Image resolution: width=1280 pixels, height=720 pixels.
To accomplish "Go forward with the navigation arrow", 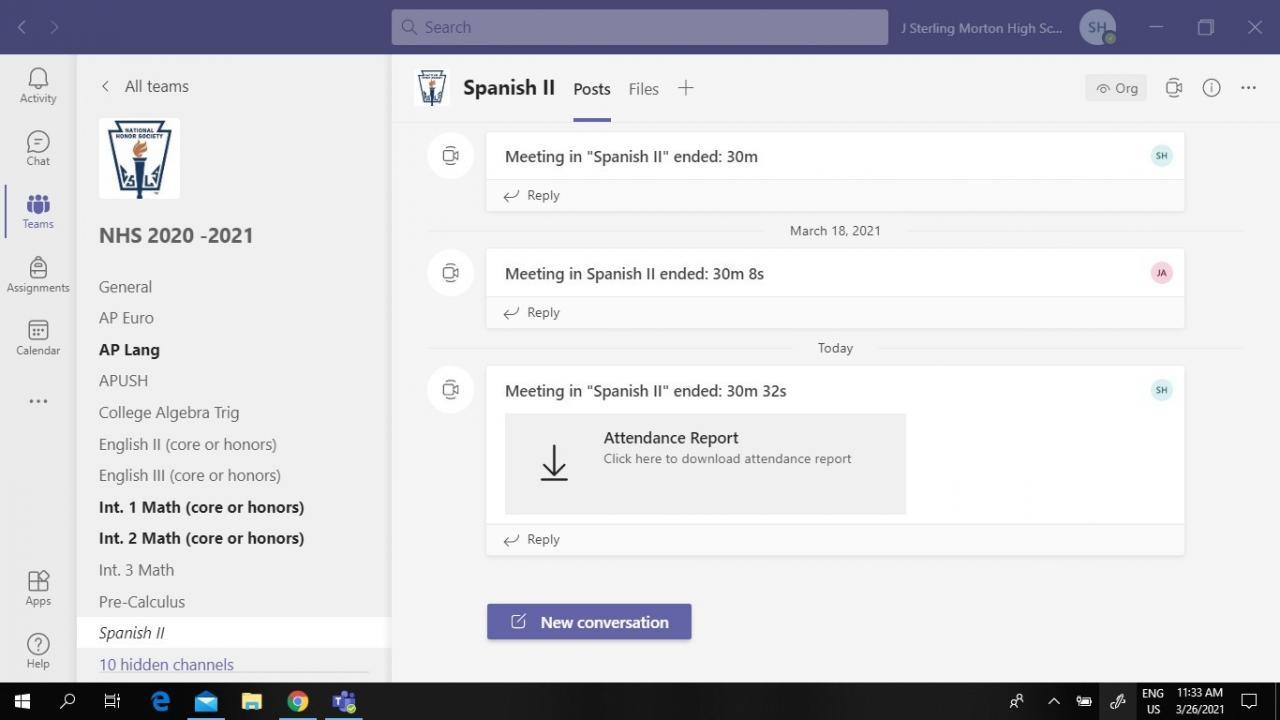I will pyautogui.click(x=54, y=27).
